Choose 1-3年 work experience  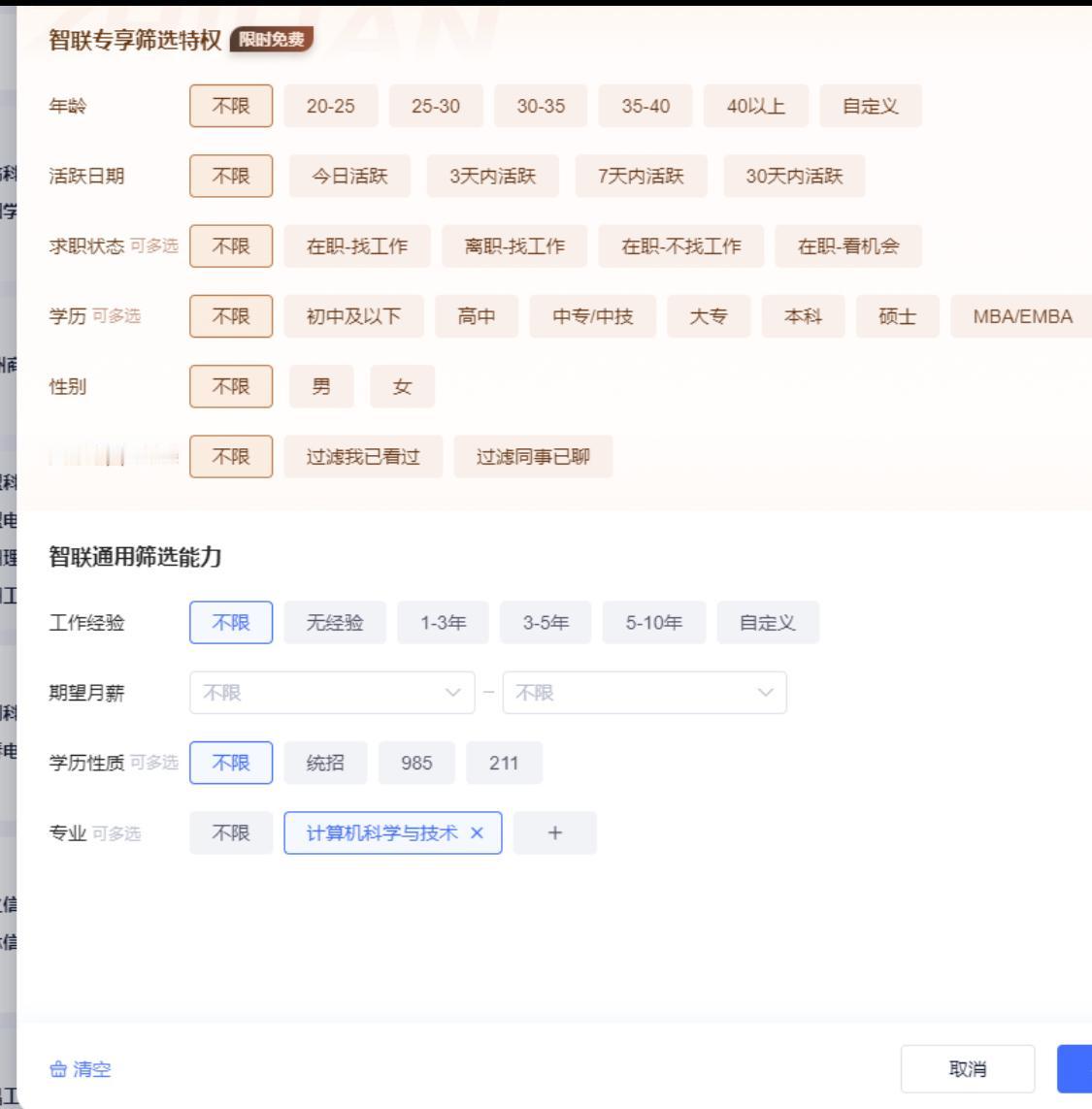point(443,622)
